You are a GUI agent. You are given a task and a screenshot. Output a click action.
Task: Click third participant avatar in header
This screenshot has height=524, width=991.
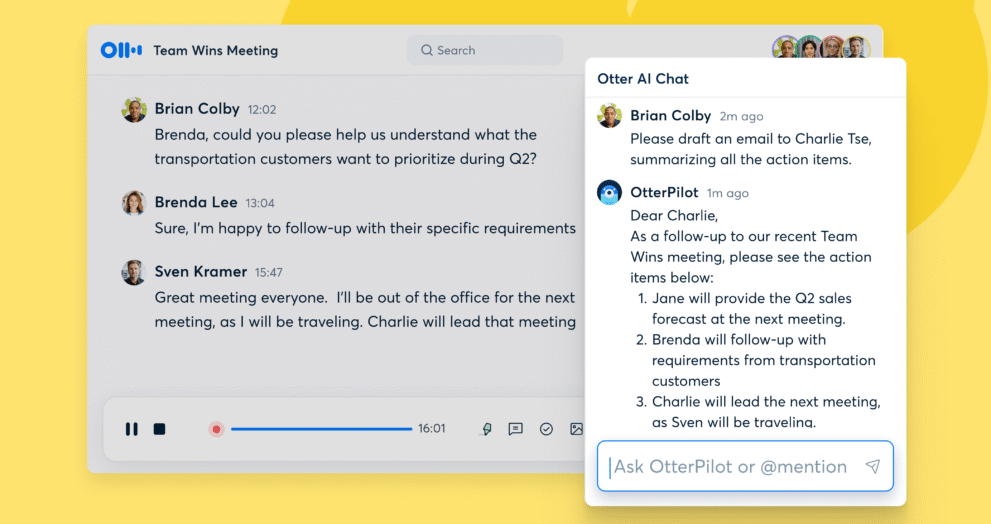[833, 48]
